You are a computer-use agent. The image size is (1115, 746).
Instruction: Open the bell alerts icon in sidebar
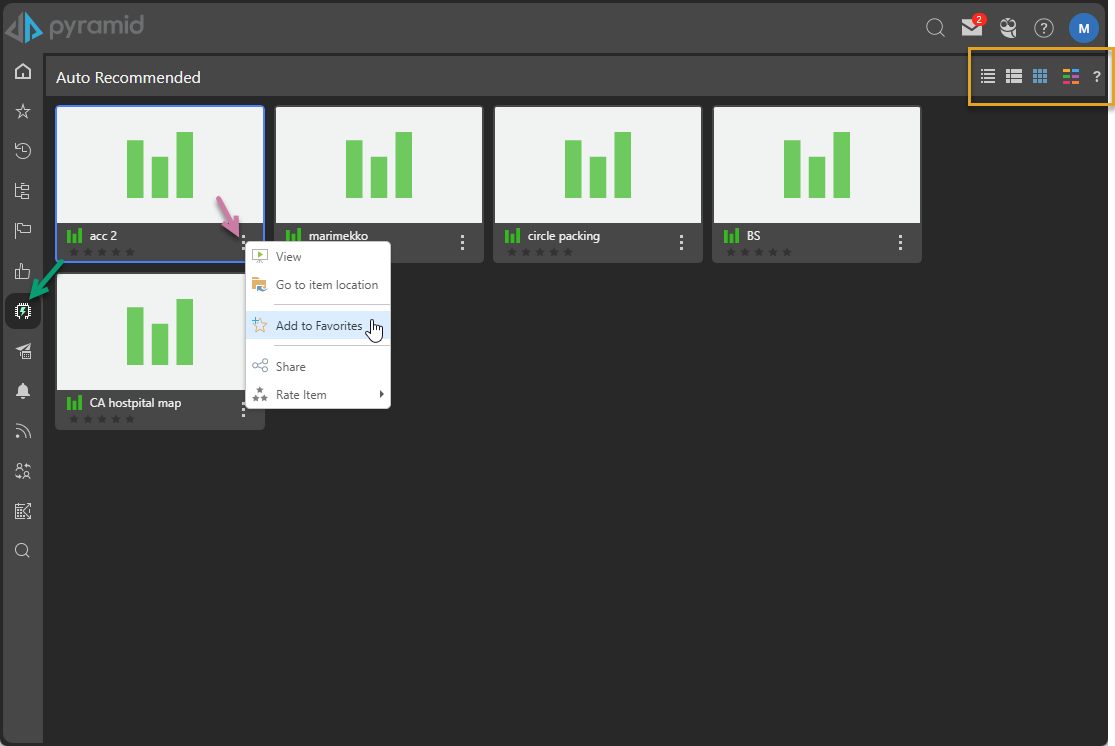point(22,391)
